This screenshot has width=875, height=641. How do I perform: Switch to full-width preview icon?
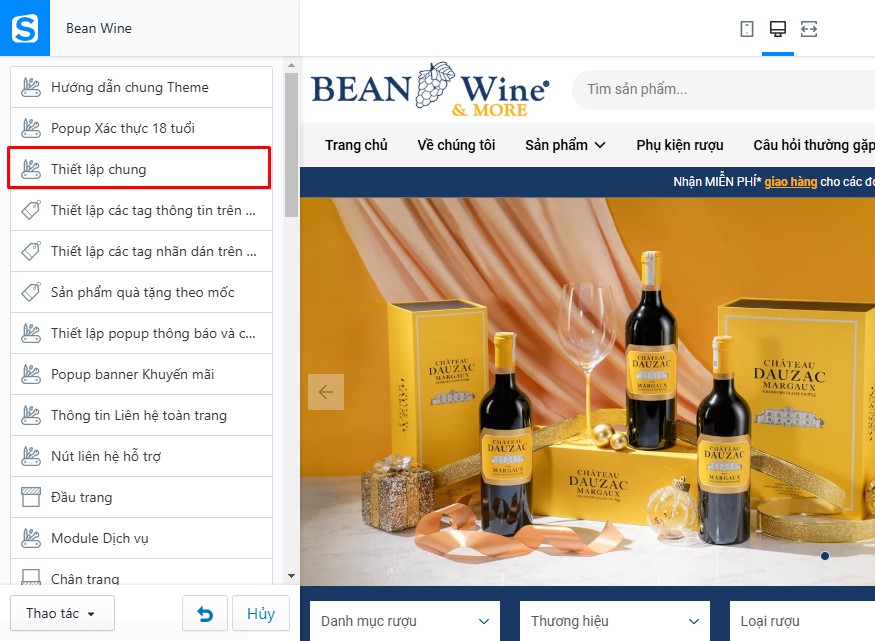click(x=809, y=29)
